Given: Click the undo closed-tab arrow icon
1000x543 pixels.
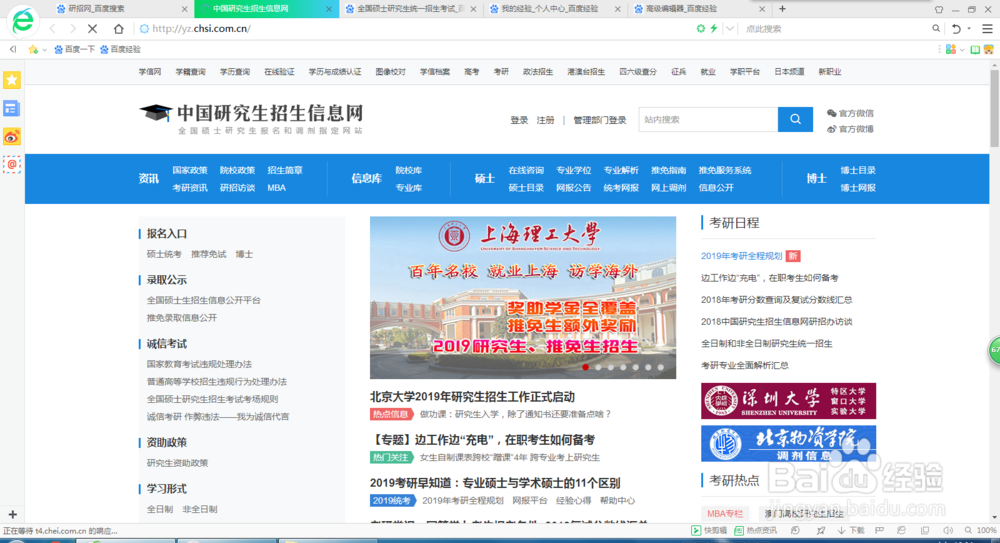Looking at the screenshot, I should click(x=956, y=29).
